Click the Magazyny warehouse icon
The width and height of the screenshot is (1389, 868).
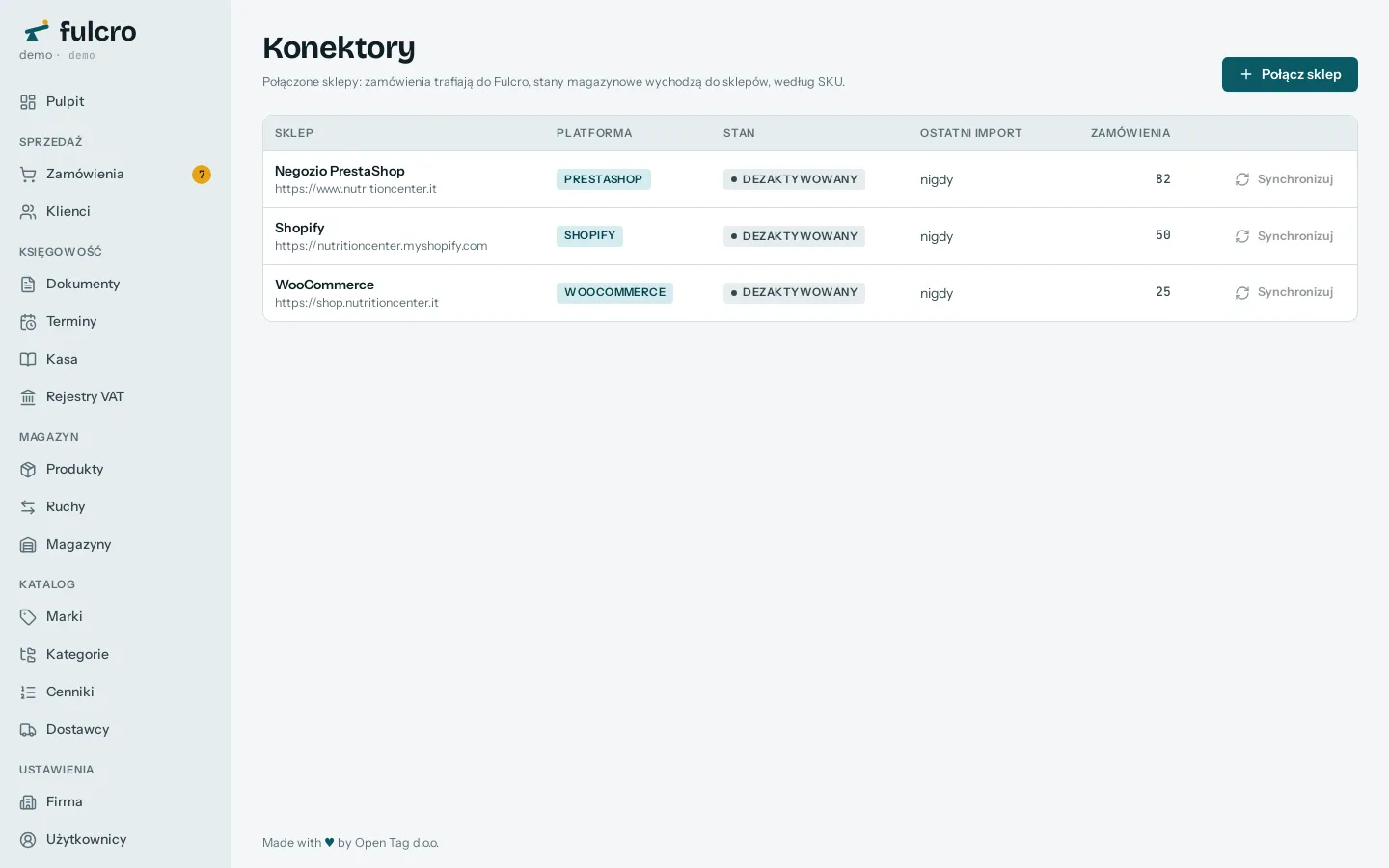click(x=28, y=545)
